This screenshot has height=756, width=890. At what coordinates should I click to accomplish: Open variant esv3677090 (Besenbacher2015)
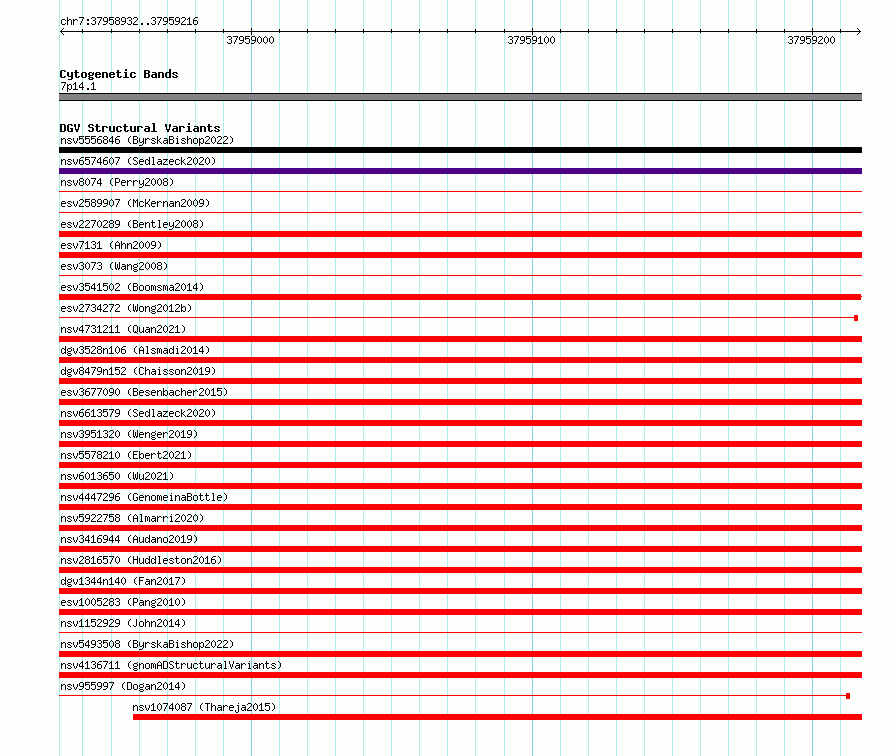(144, 392)
